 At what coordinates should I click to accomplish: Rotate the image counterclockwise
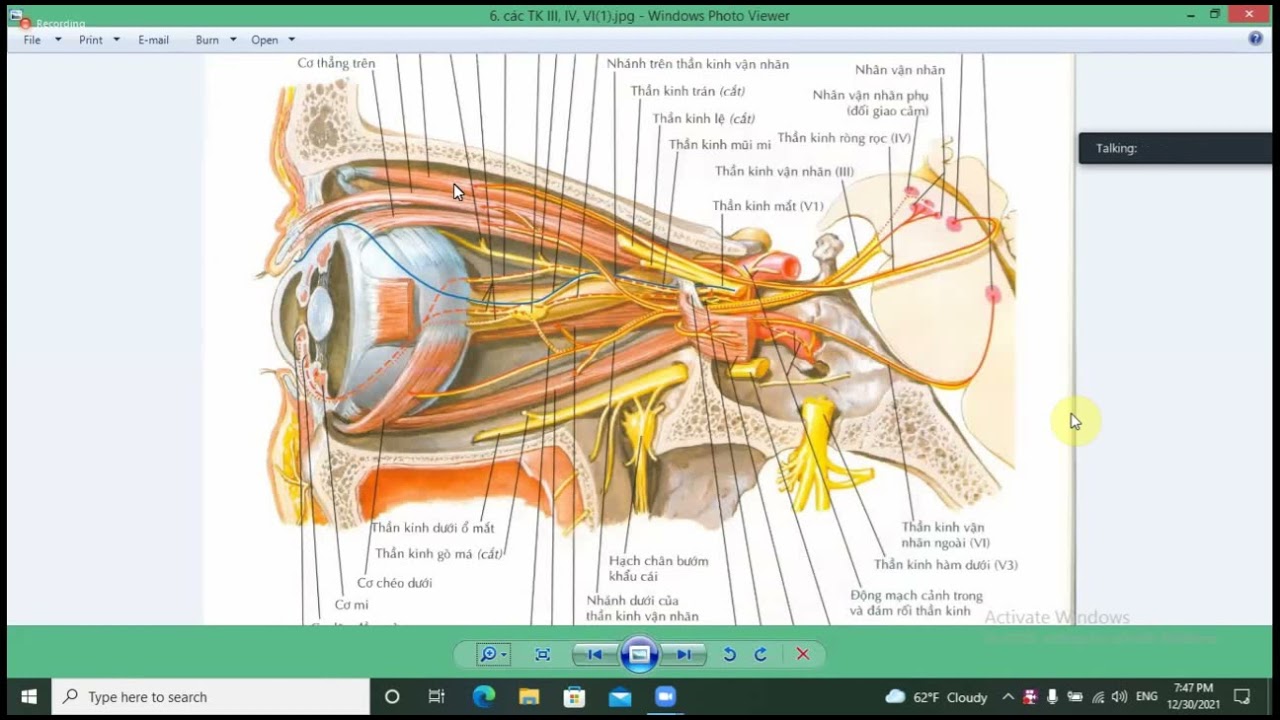pyautogui.click(x=729, y=655)
